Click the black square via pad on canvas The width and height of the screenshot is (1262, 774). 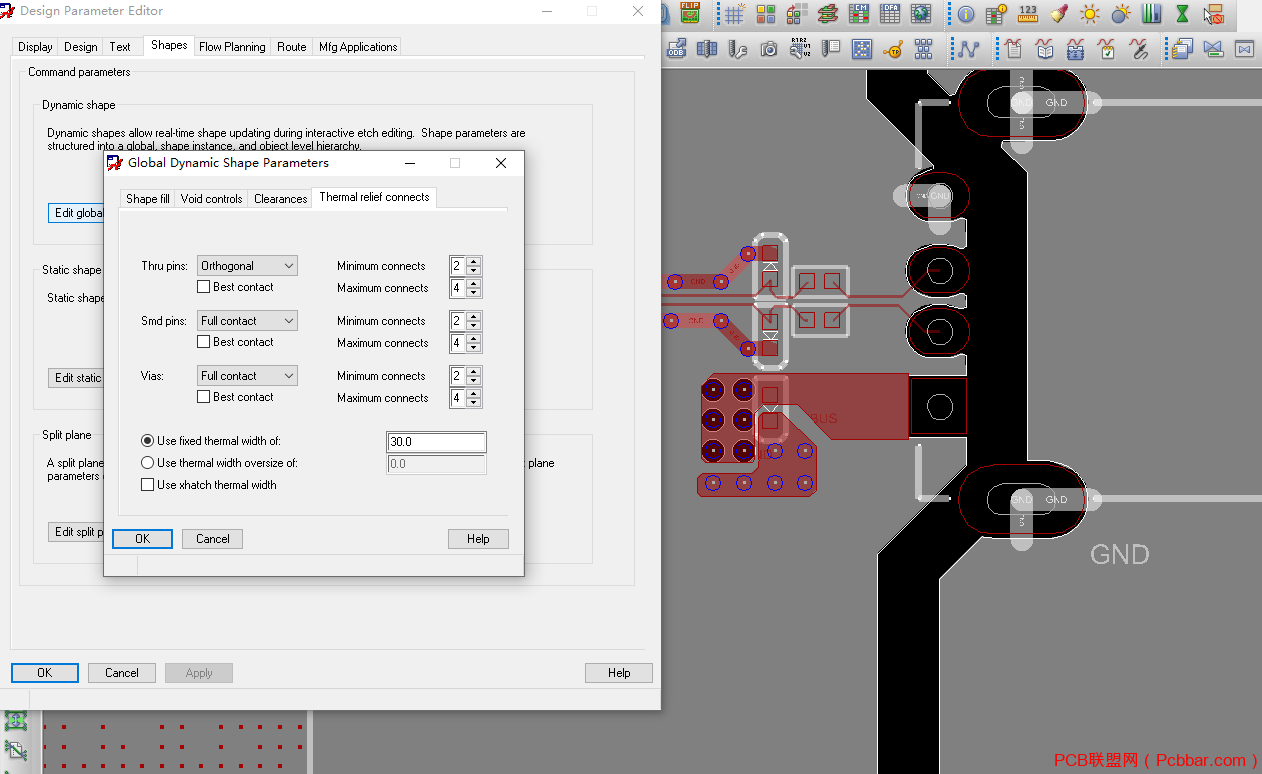click(x=938, y=406)
